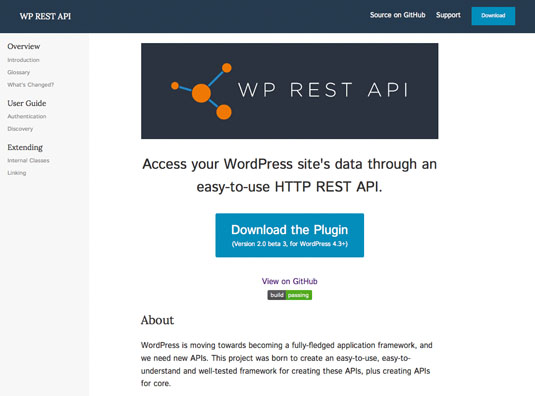Open the Introduction sidebar link
This screenshot has height=396, width=535.
[x=24, y=60]
